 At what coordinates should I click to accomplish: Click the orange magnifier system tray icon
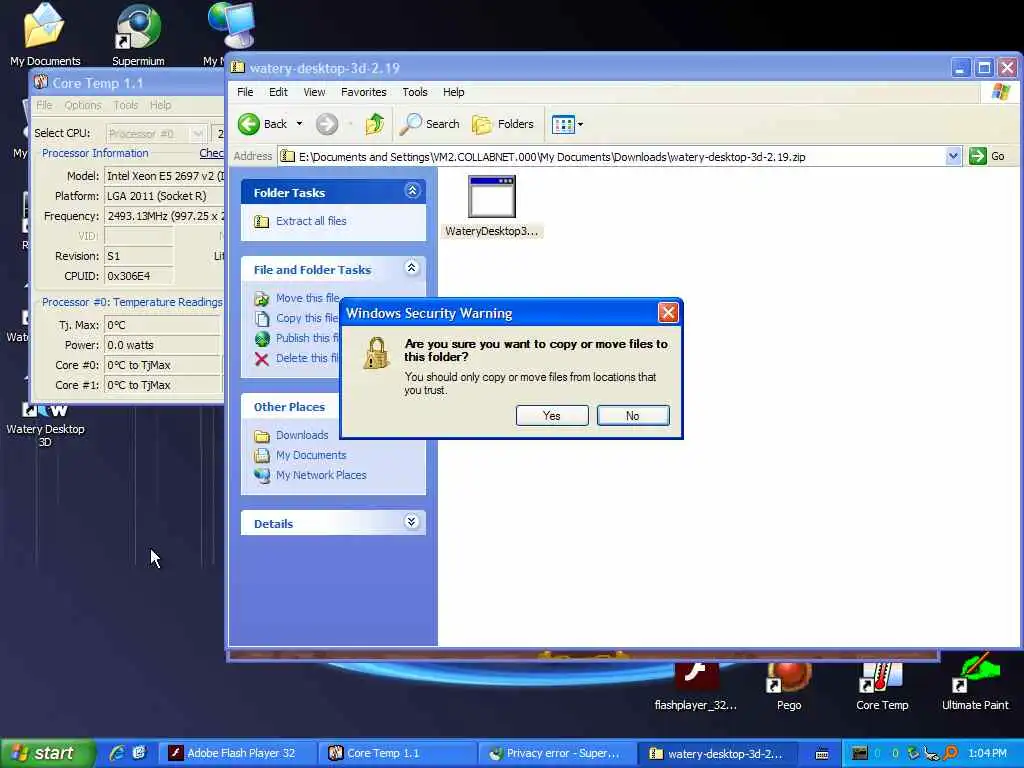click(952, 753)
